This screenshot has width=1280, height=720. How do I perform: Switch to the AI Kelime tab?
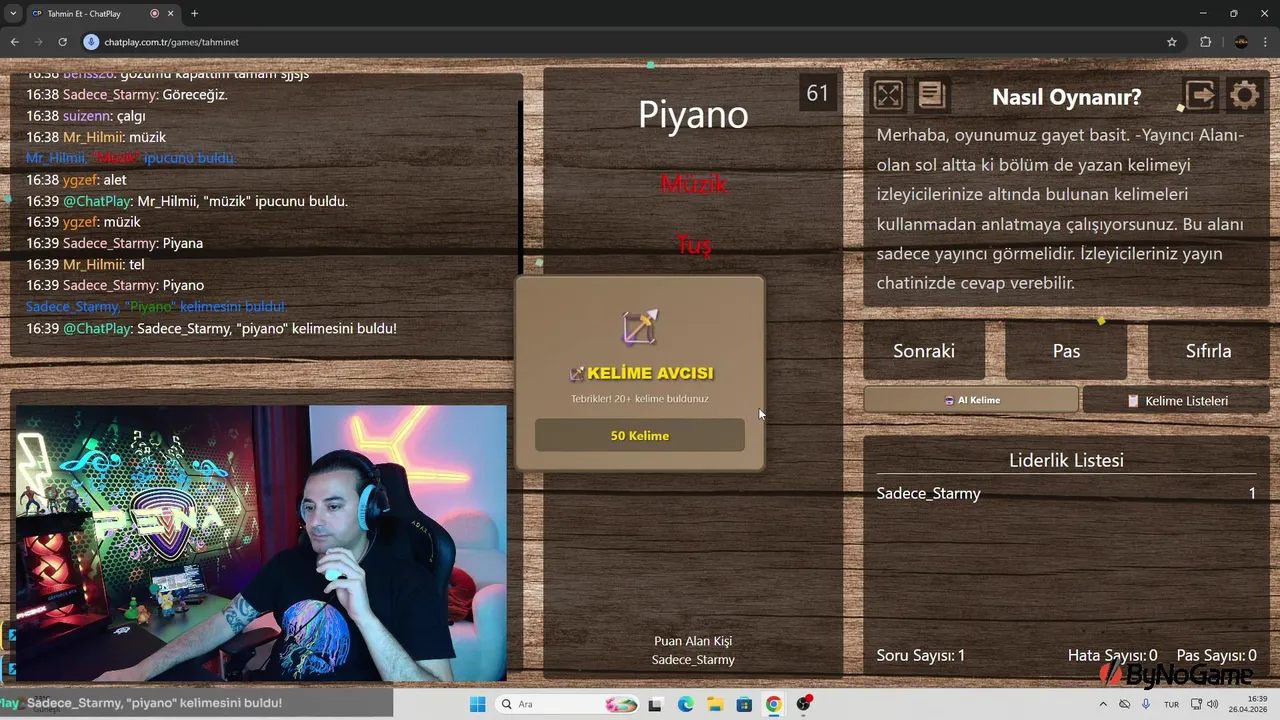[x=971, y=400]
